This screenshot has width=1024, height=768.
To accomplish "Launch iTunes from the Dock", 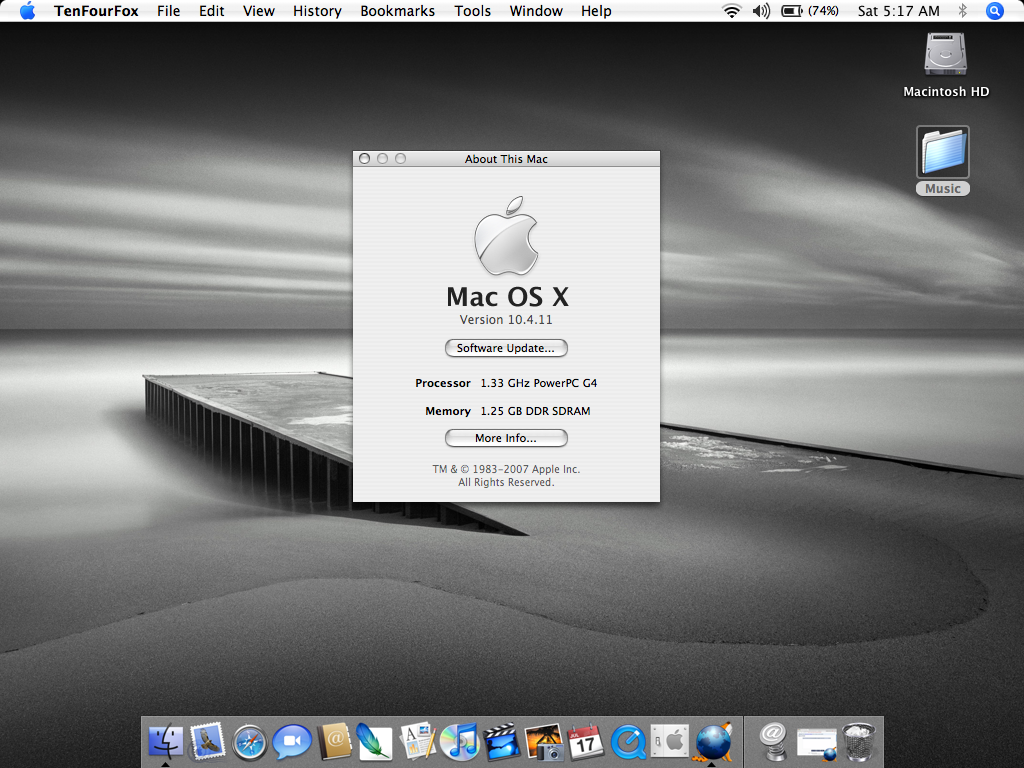I will [459, 743].
